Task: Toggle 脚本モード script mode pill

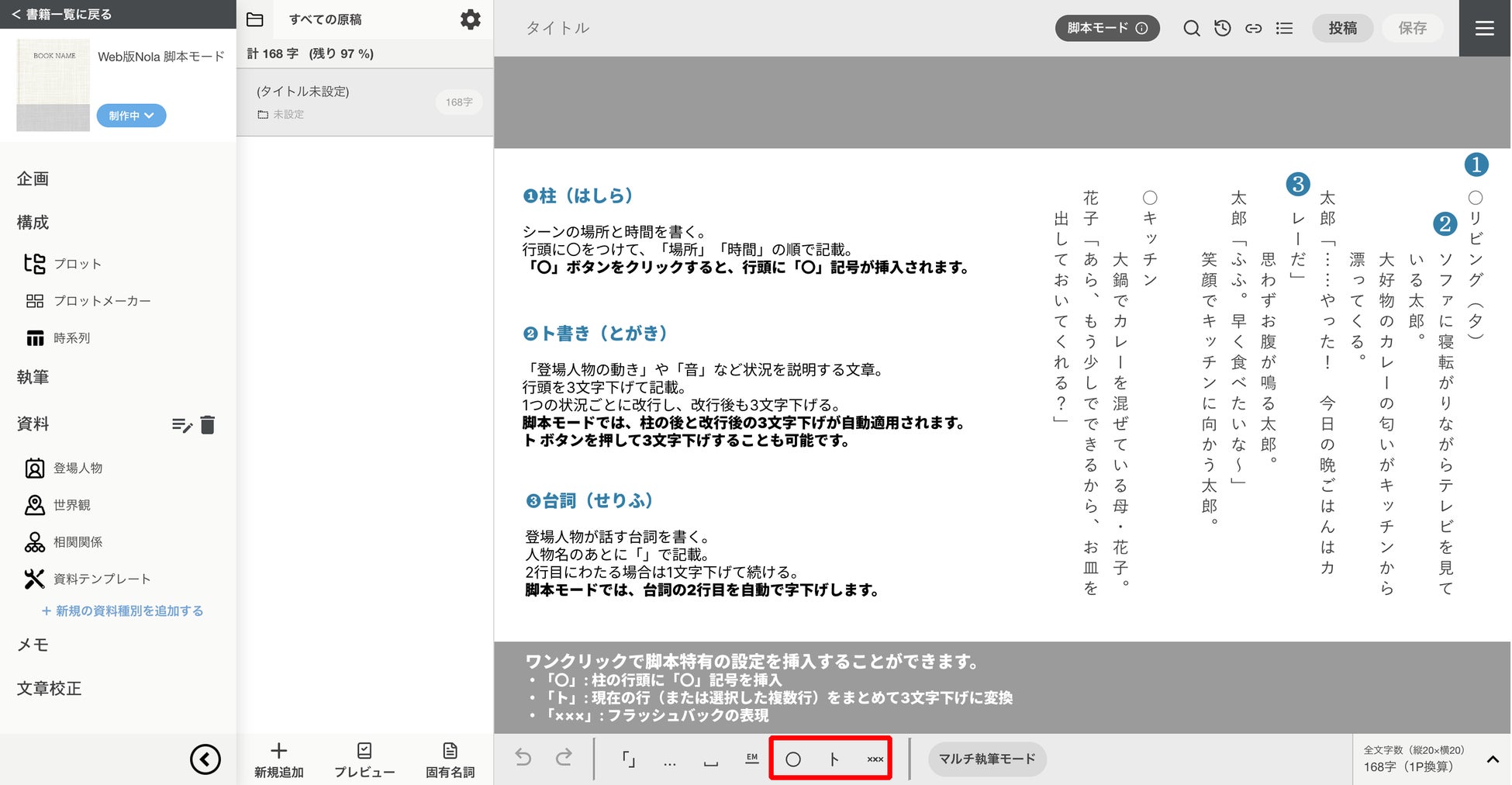Action: tap(1107, 28)
